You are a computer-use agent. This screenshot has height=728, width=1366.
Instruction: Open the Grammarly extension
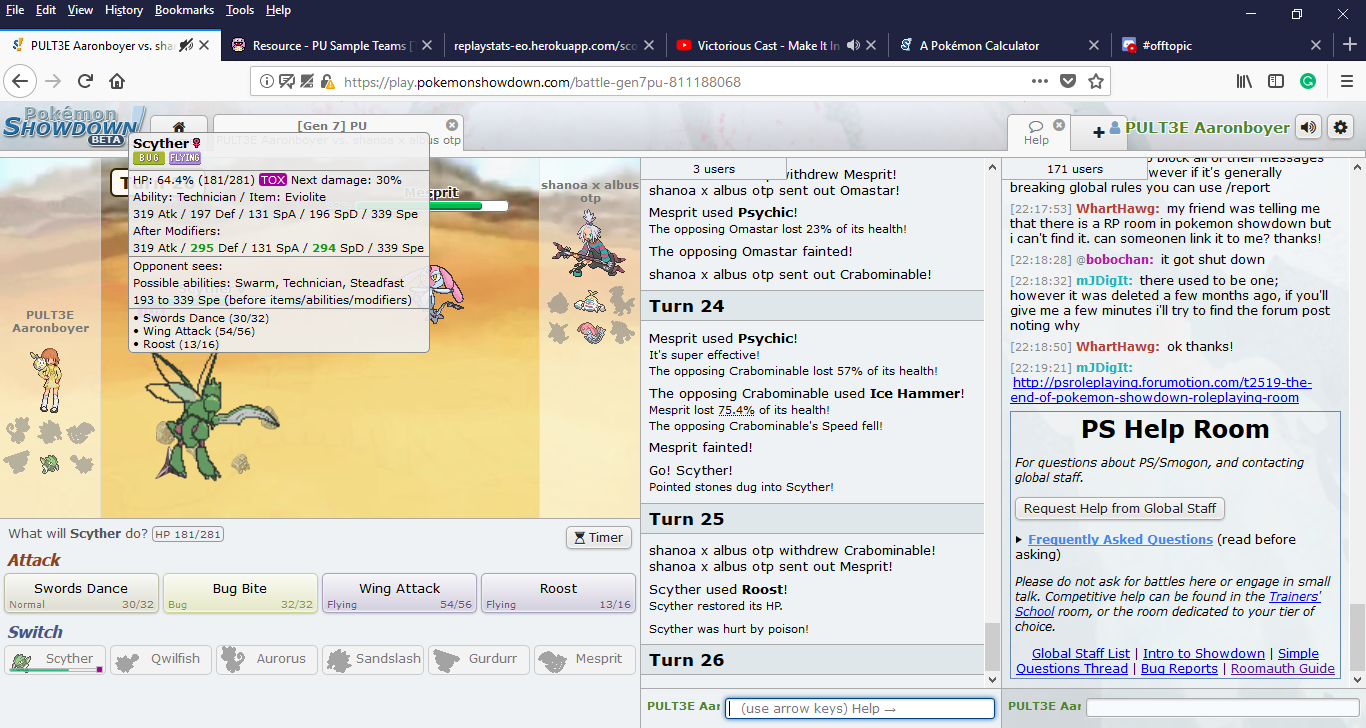1308,82
